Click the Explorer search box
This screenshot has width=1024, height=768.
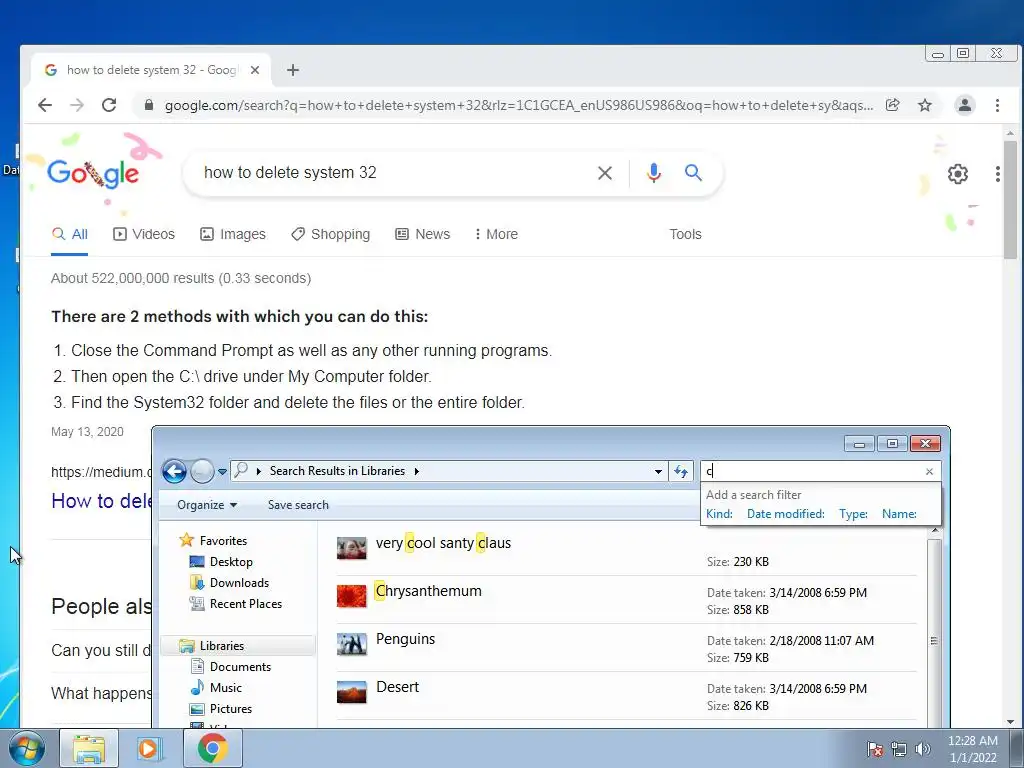[812, 471]
